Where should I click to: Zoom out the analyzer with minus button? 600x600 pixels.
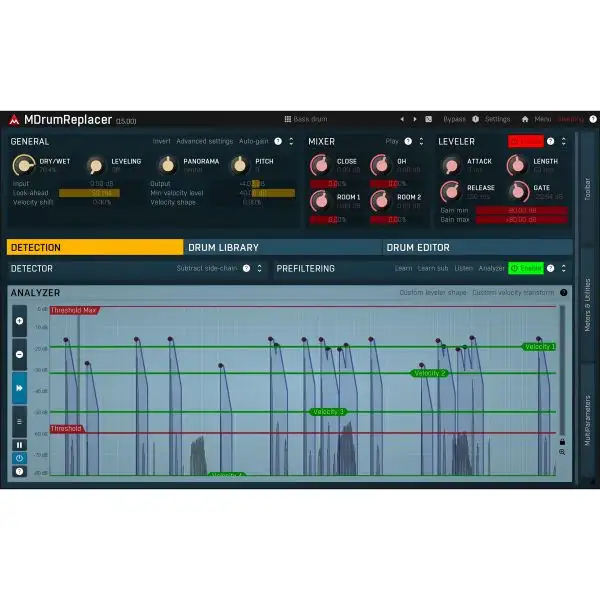(20, 354)
